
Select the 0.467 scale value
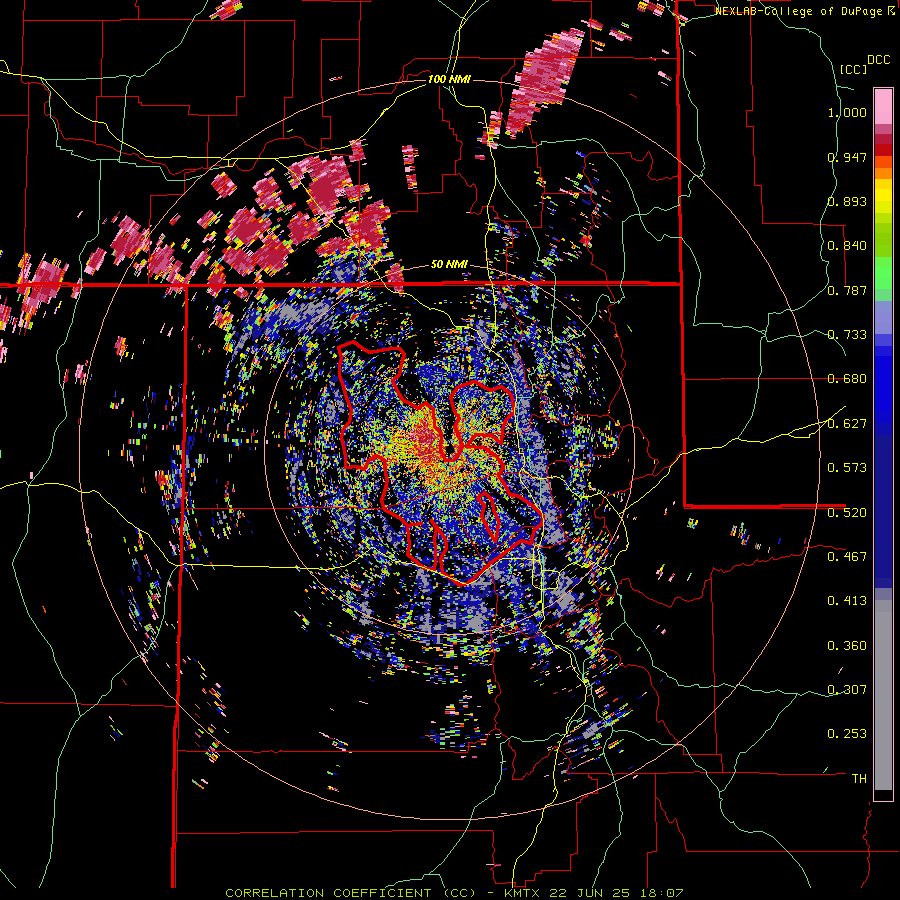(847, 556)
